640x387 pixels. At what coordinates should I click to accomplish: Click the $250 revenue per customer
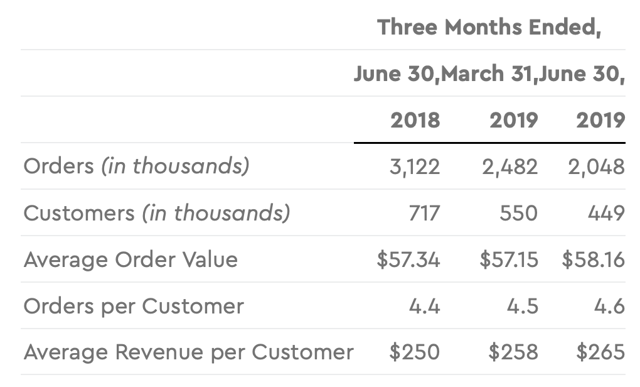click(x=414, y=352)
